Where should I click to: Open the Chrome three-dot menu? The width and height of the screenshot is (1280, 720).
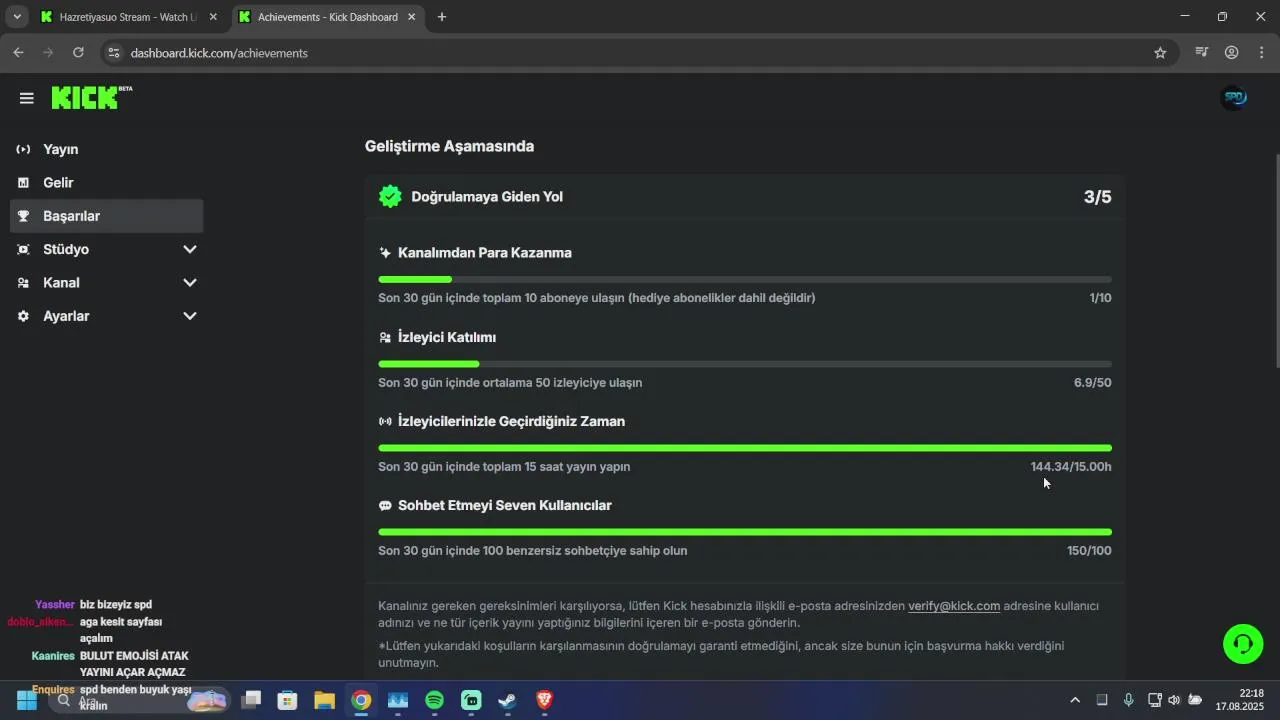click(1262, 53)
